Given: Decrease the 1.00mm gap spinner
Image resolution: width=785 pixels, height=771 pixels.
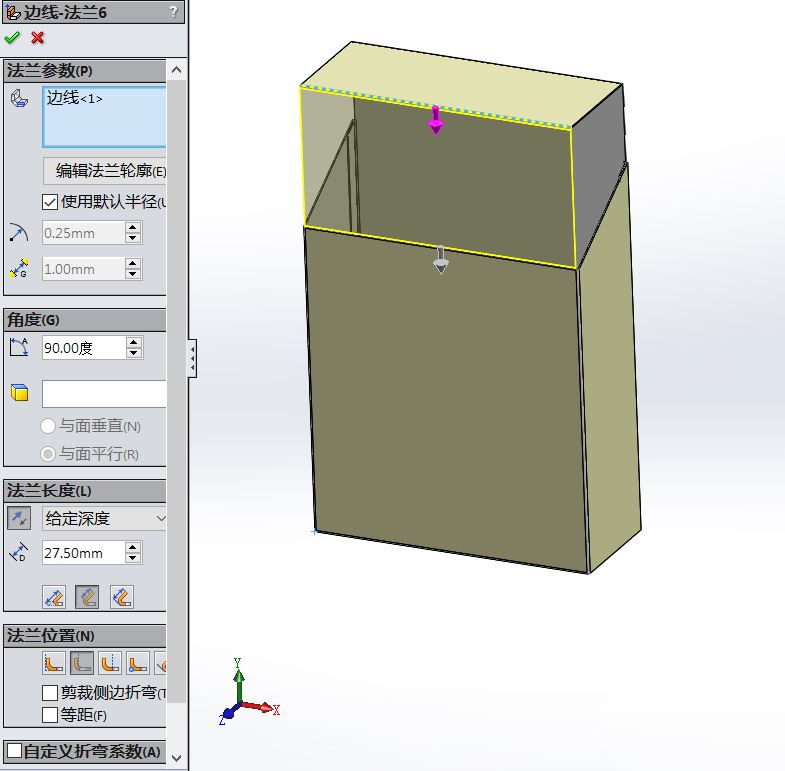Looking at the screenshot, I should [x=133, y=274].
